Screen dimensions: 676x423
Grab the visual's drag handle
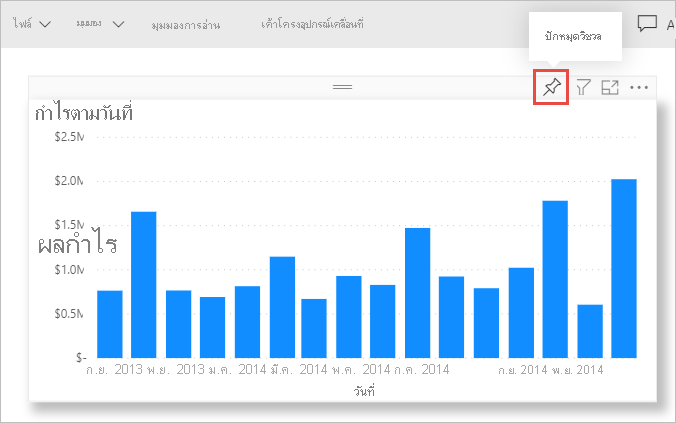[342, 87]
